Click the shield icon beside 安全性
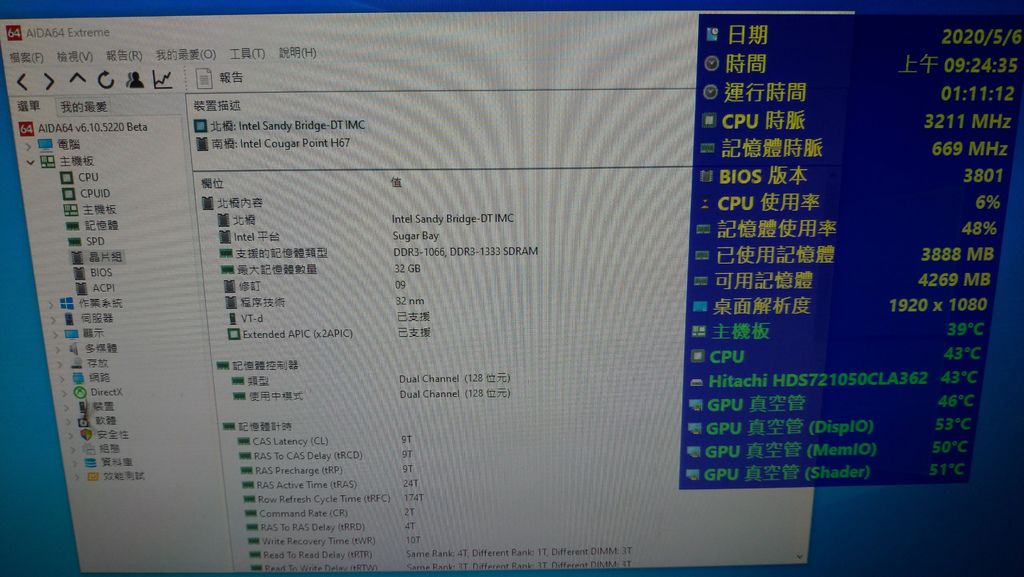This screenshot has height=577, width=1024. [x=86, y=434]
